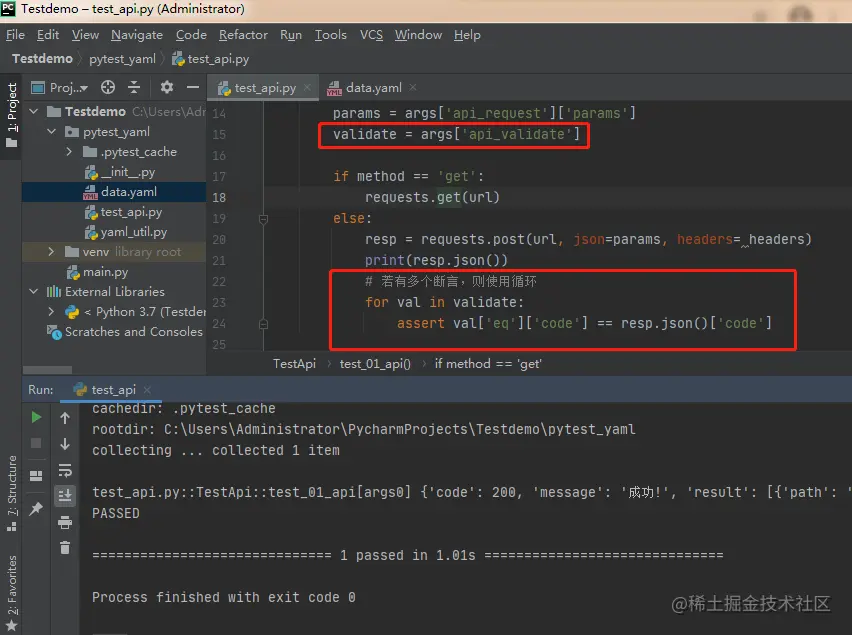Open the Edit menu

[x=48, y=35]
